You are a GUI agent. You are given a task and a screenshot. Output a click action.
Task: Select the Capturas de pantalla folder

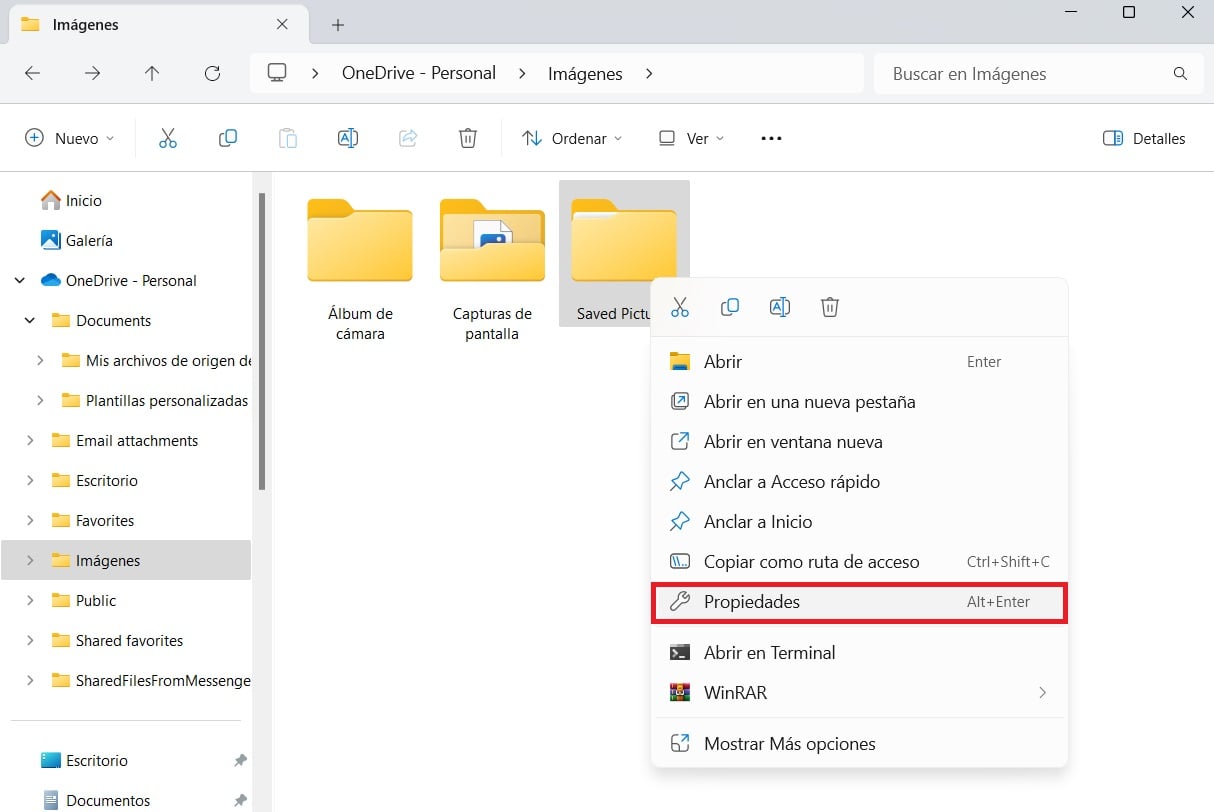(x=492, y=264)
